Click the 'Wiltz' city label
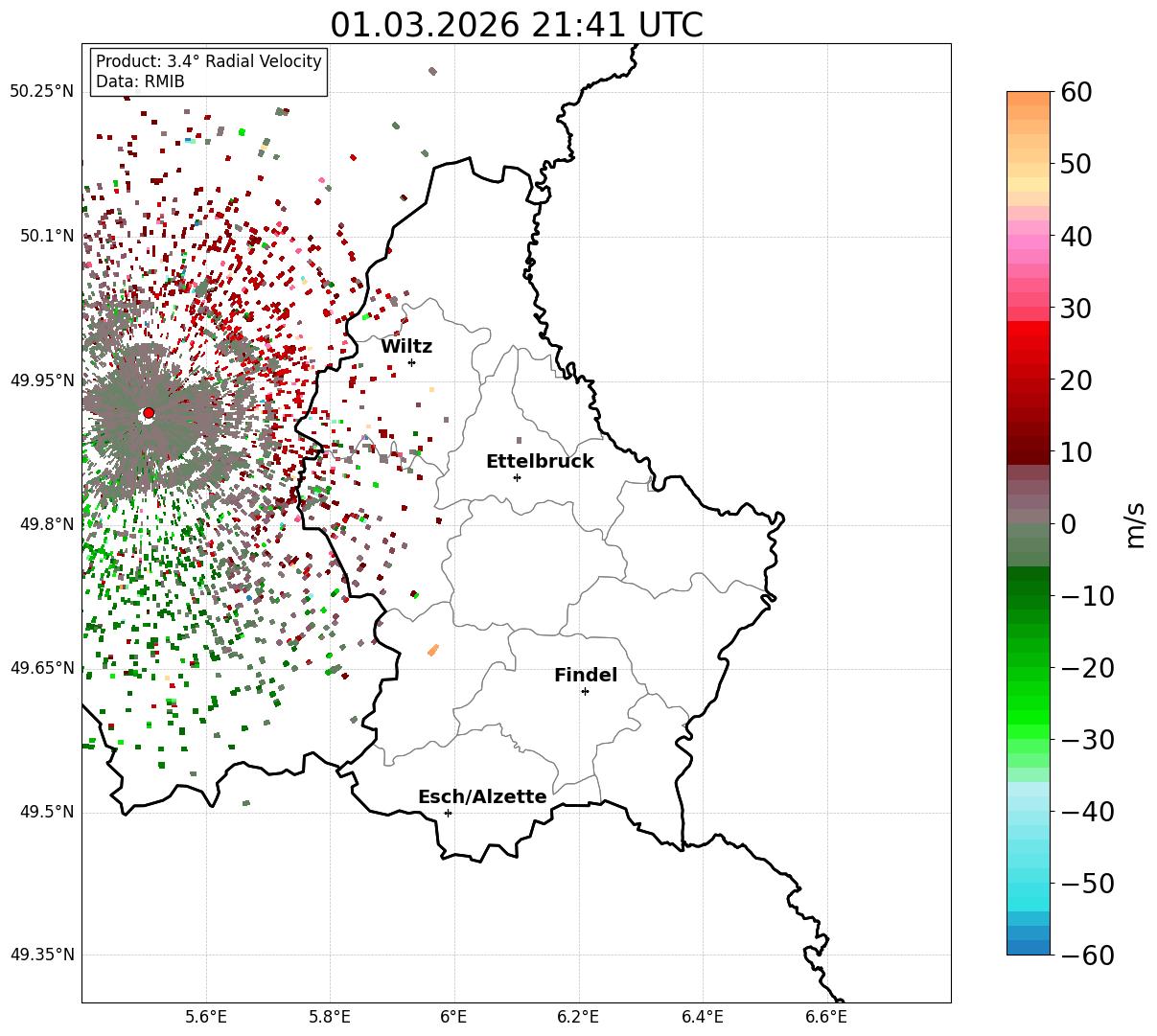The image size is (1157, 1036). click(x=406, y=347)
